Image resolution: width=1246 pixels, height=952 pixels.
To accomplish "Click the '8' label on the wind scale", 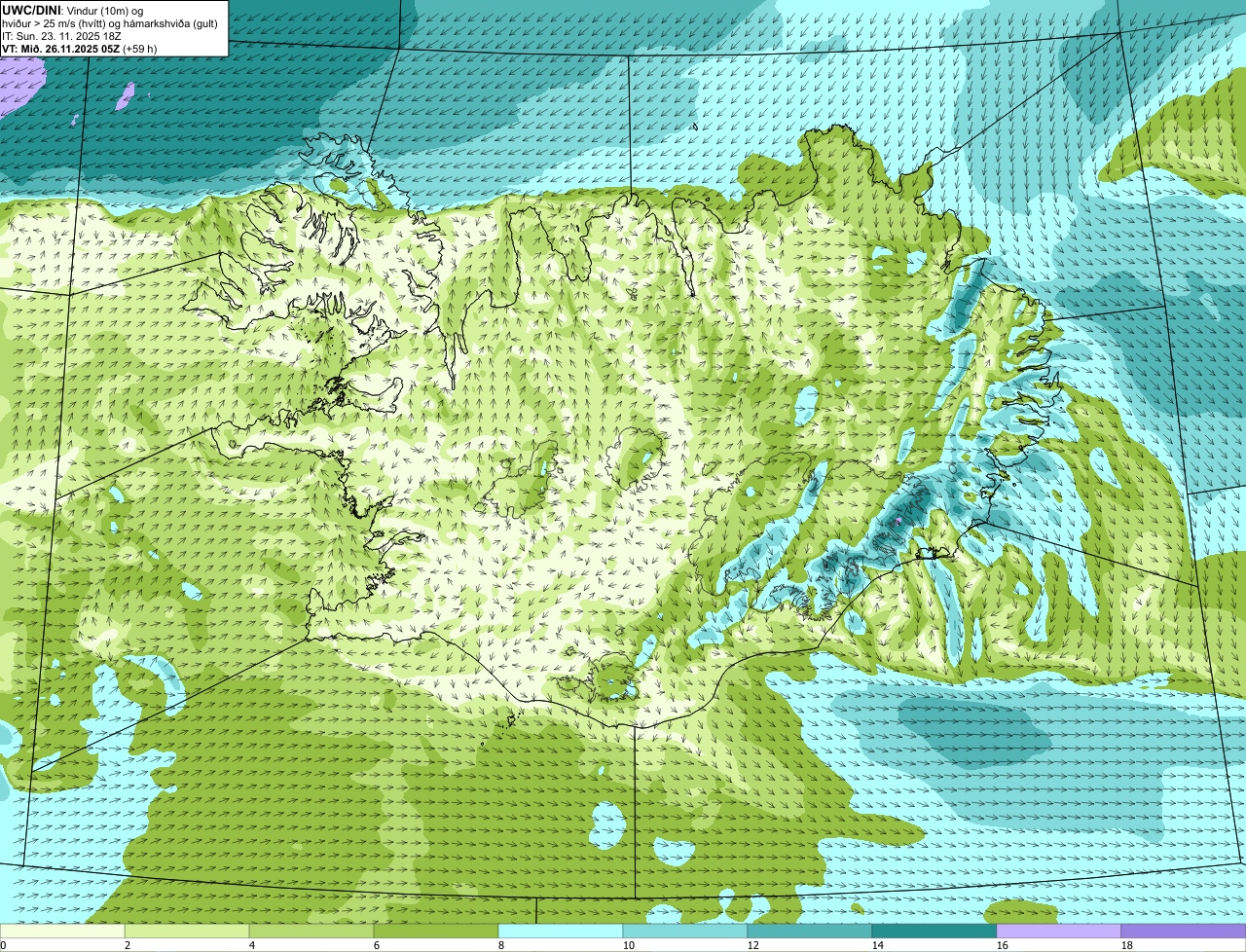I will (501, 945).
